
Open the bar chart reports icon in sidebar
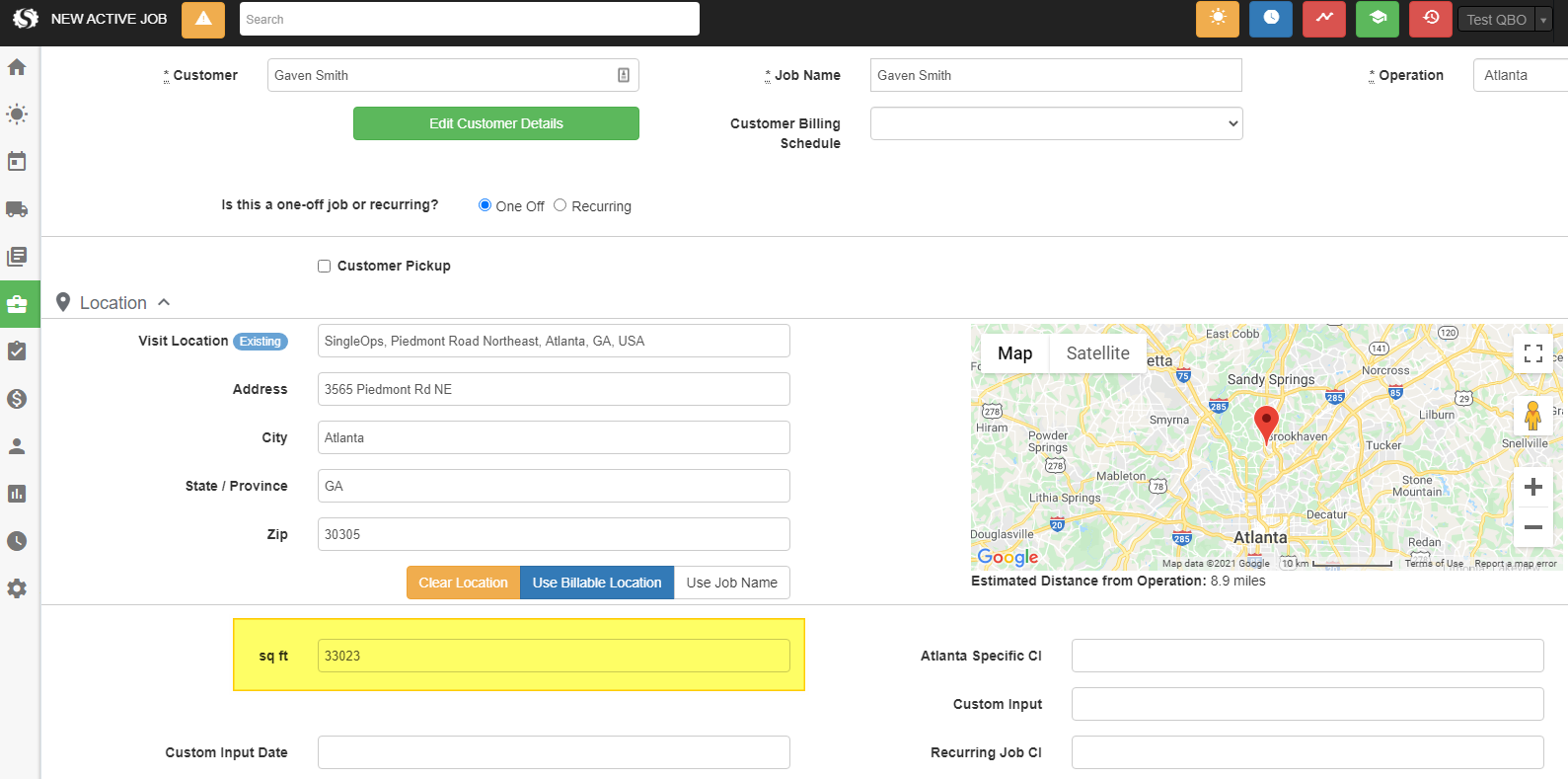pos(17,494)
